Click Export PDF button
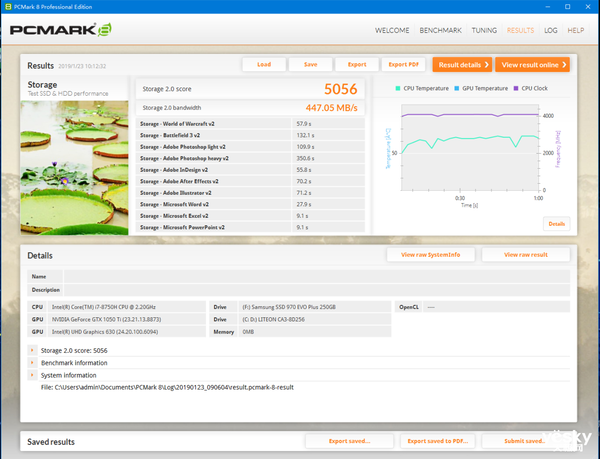 (403, 65)
